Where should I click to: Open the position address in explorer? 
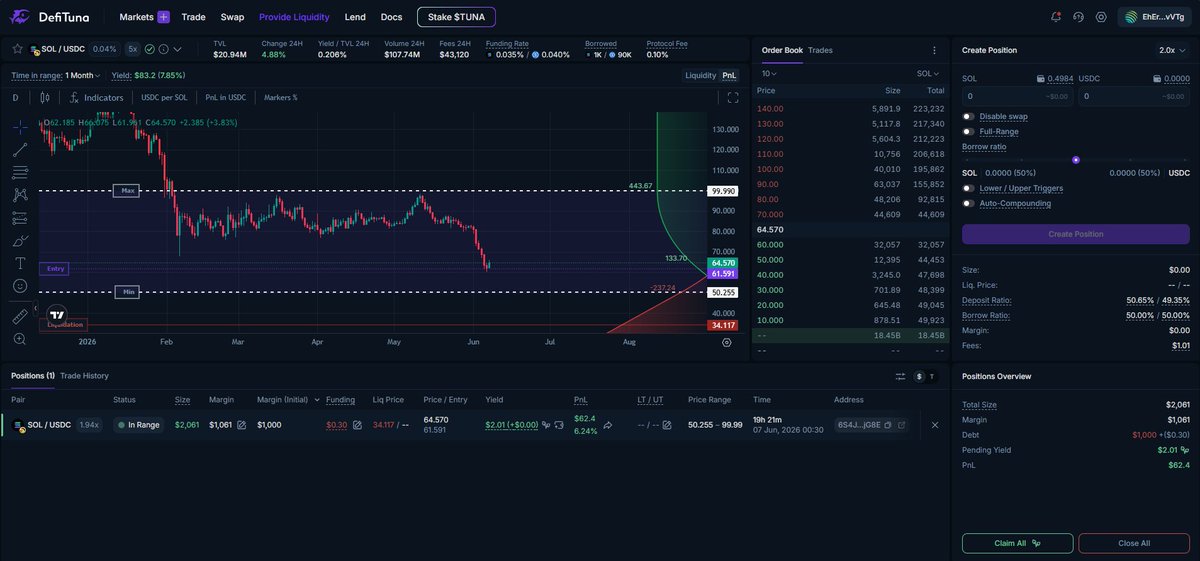tap(901, 425)
